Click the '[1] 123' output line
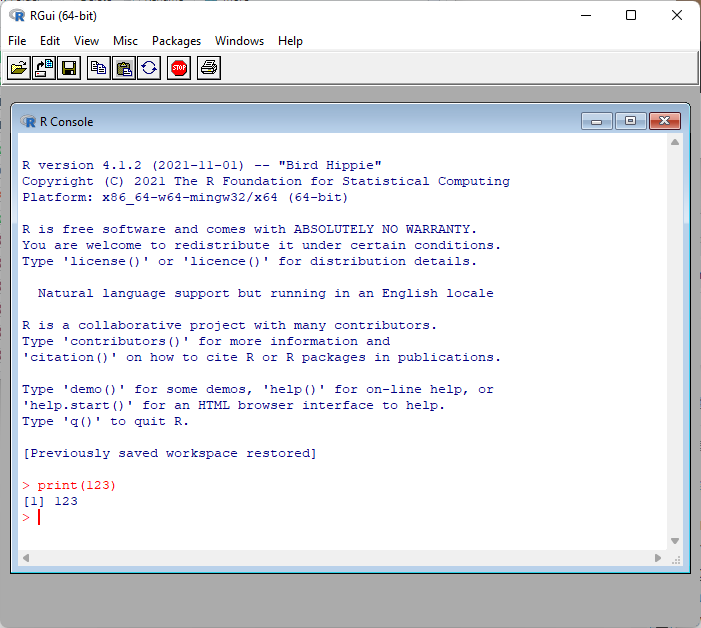 coord(50,501)
